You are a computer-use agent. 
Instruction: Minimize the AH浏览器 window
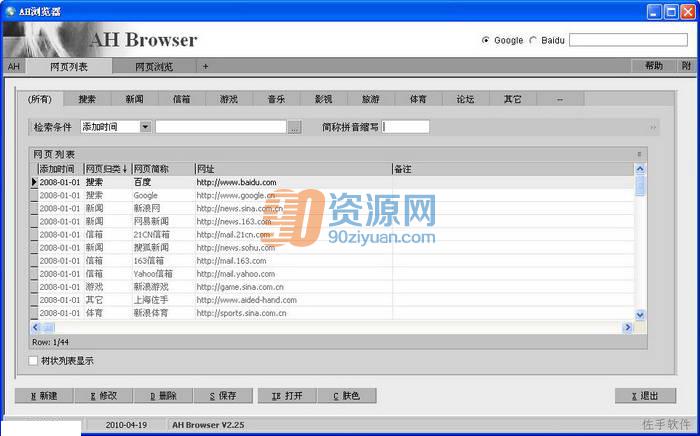(654, 12)
